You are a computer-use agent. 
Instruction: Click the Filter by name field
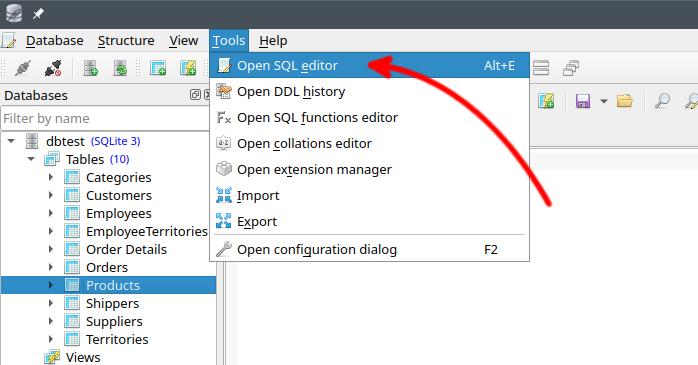point(105,118)
